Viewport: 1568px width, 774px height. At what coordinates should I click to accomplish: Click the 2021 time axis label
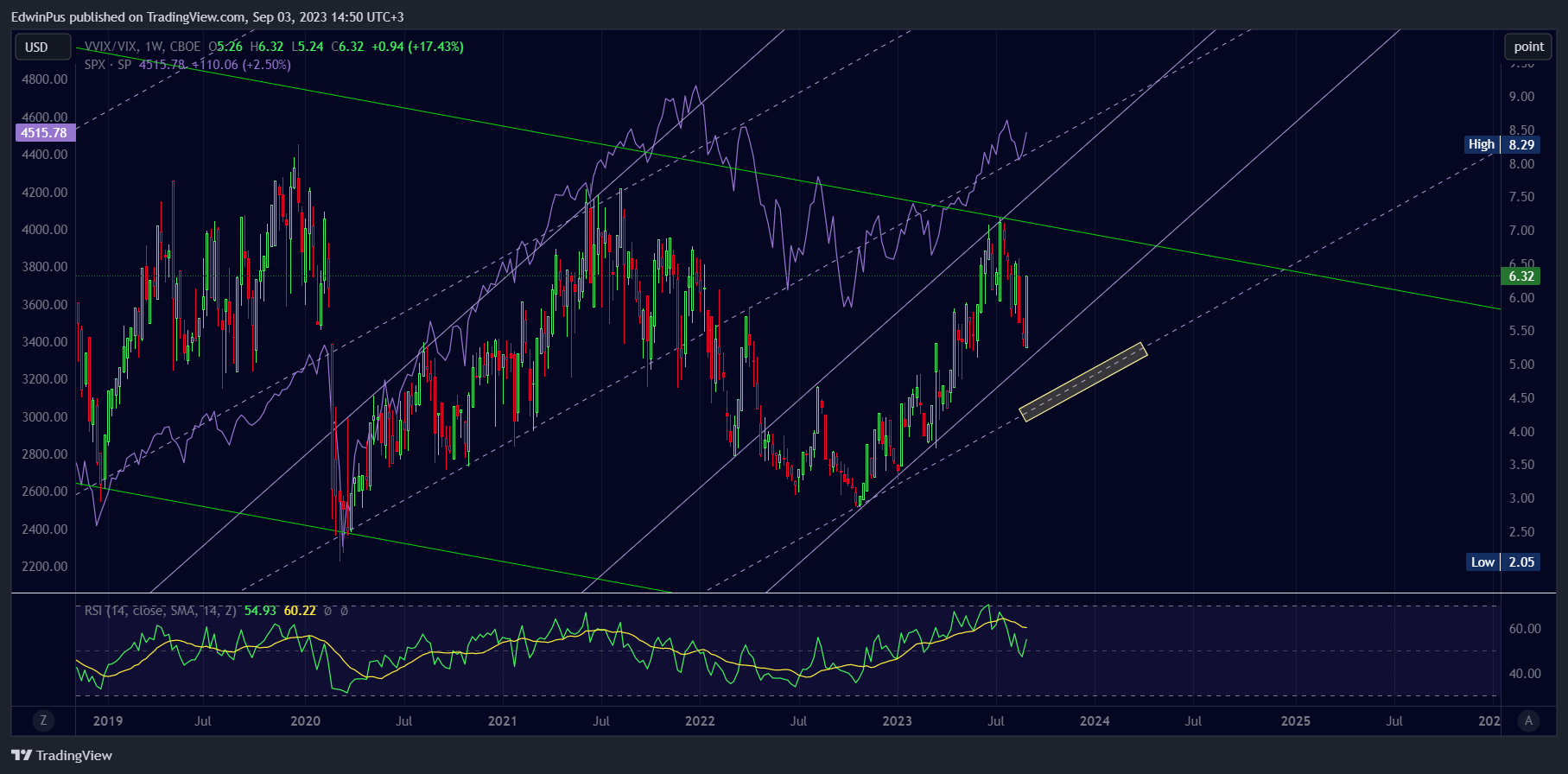click(x=502, y=720)
